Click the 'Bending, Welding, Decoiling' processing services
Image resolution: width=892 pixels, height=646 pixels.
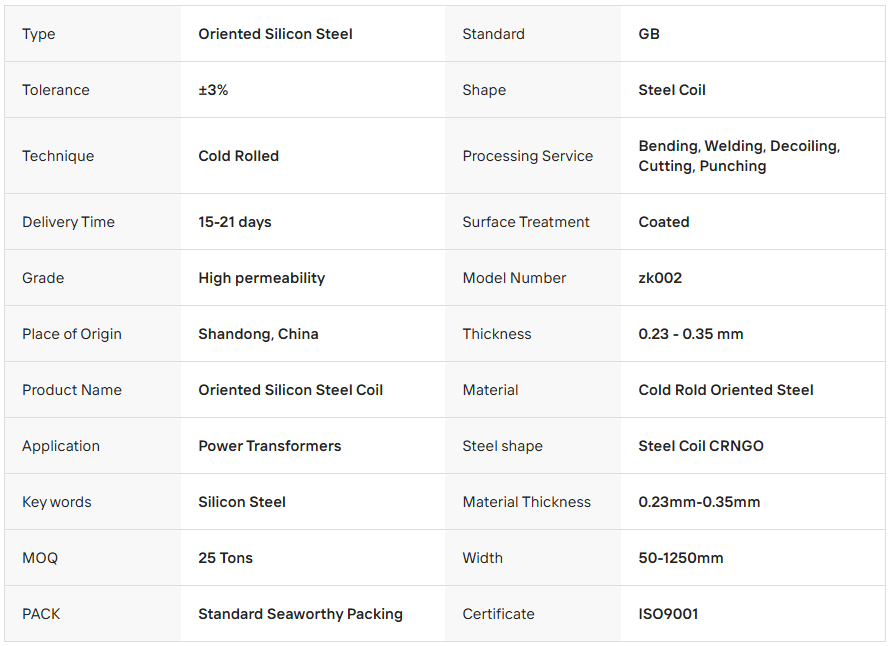coord(739,146)
